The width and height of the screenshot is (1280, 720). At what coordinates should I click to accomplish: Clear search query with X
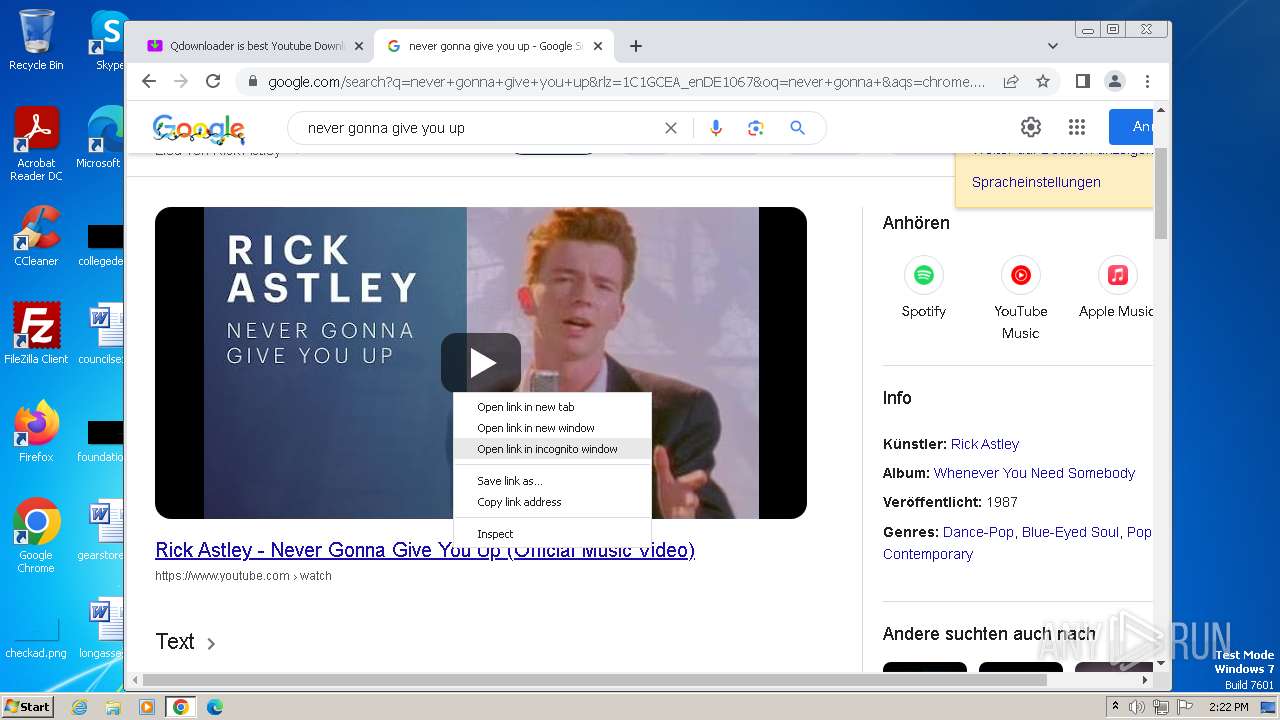point(671,128)
